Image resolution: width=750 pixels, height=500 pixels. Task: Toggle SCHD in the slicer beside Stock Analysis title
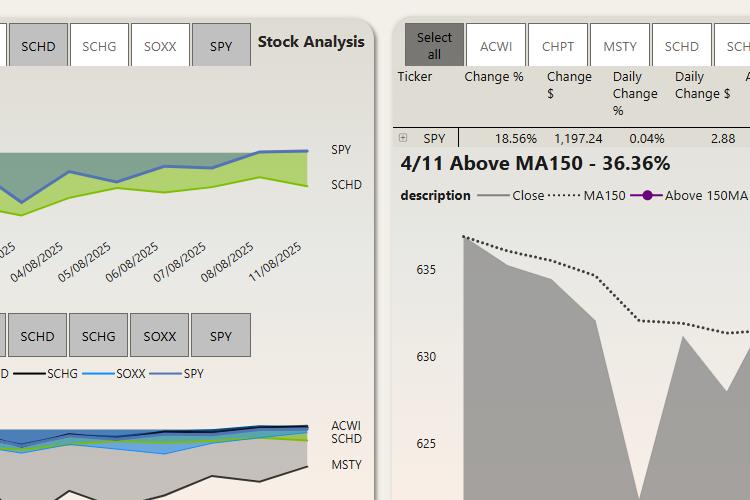coord(38,45)
